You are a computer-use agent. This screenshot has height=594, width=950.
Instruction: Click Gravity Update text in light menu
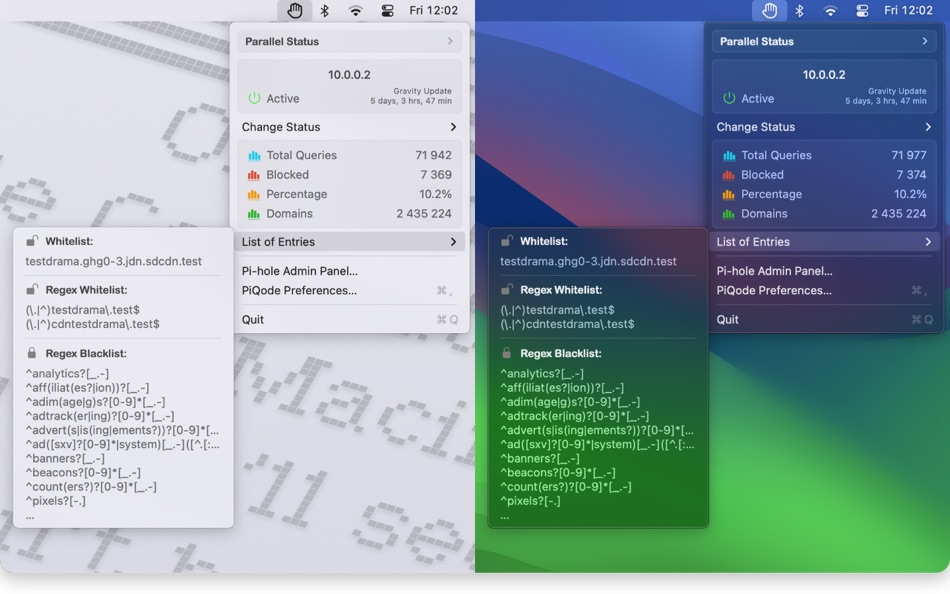pos(422,91)
